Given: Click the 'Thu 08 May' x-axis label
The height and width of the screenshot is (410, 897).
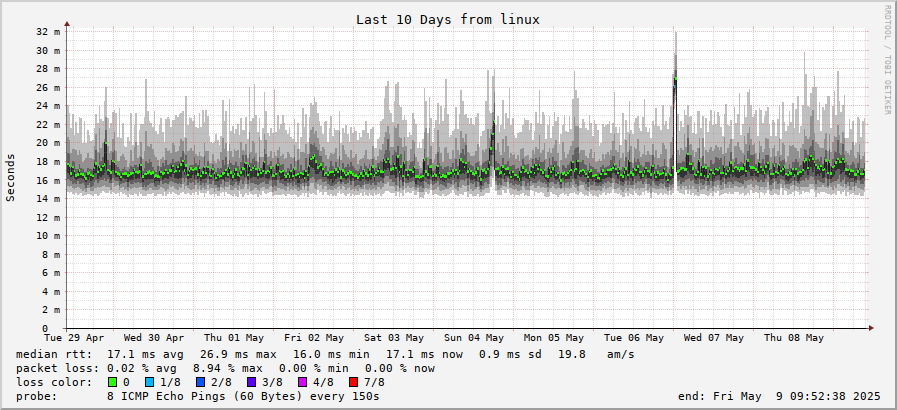Looking at the screenshot, I should coord(794,338).
